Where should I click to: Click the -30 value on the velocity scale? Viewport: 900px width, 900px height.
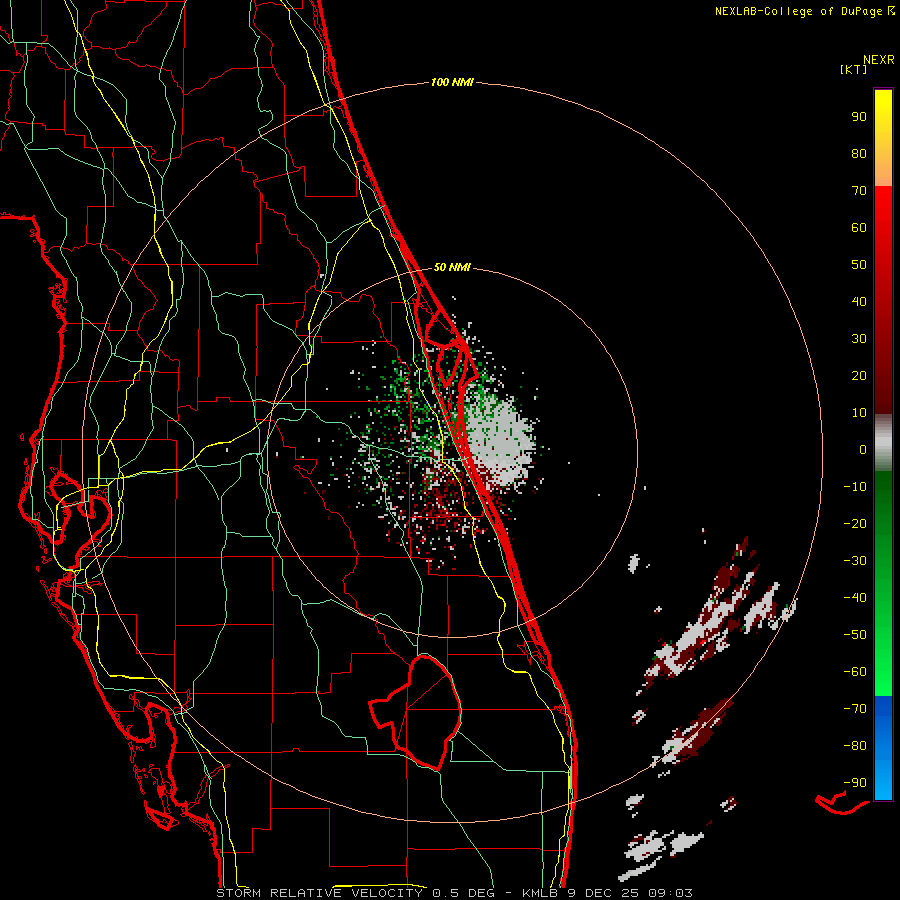coord(855,560)
